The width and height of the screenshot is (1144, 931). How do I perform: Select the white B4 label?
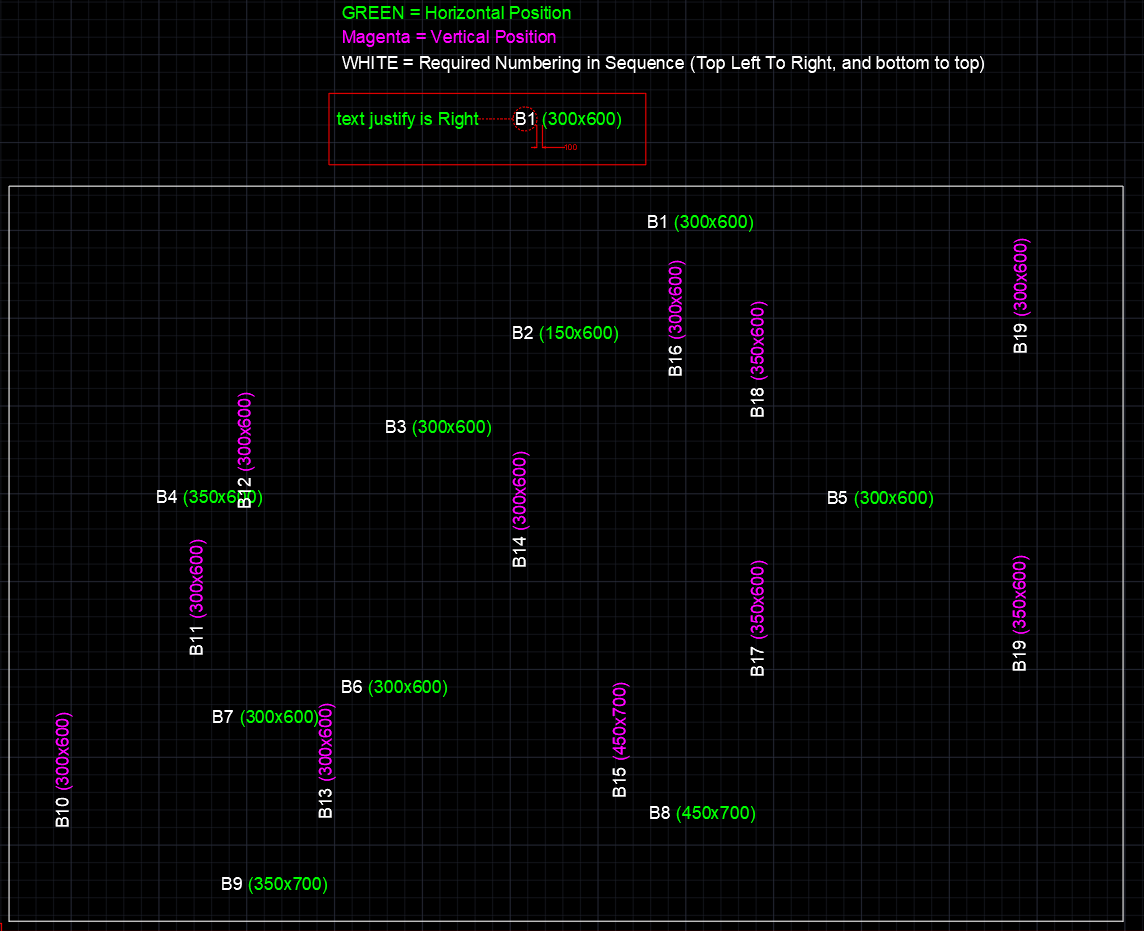166,497
